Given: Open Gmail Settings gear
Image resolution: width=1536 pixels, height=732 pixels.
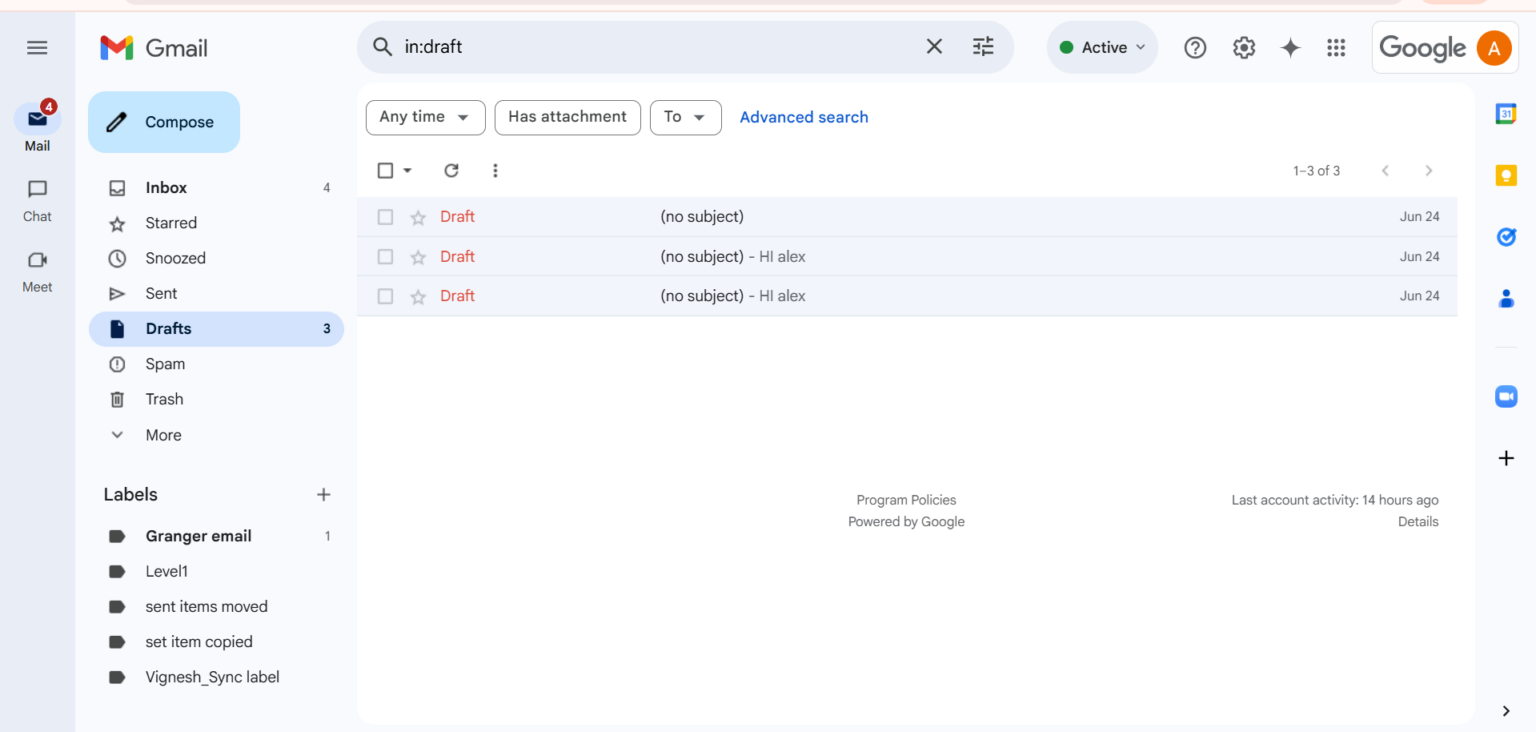Looking at the screenshot, I should [x=1243, y=47].
